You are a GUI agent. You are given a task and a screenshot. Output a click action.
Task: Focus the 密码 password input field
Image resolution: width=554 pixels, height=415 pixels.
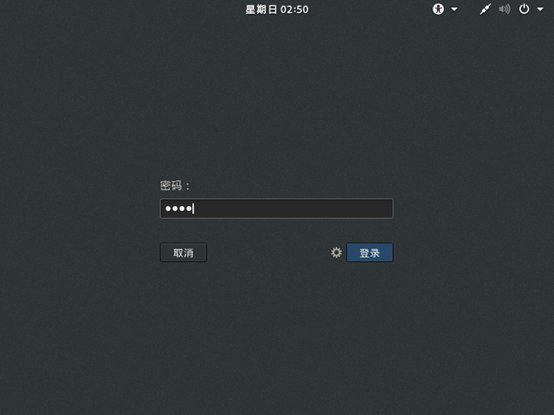point(277,208)
